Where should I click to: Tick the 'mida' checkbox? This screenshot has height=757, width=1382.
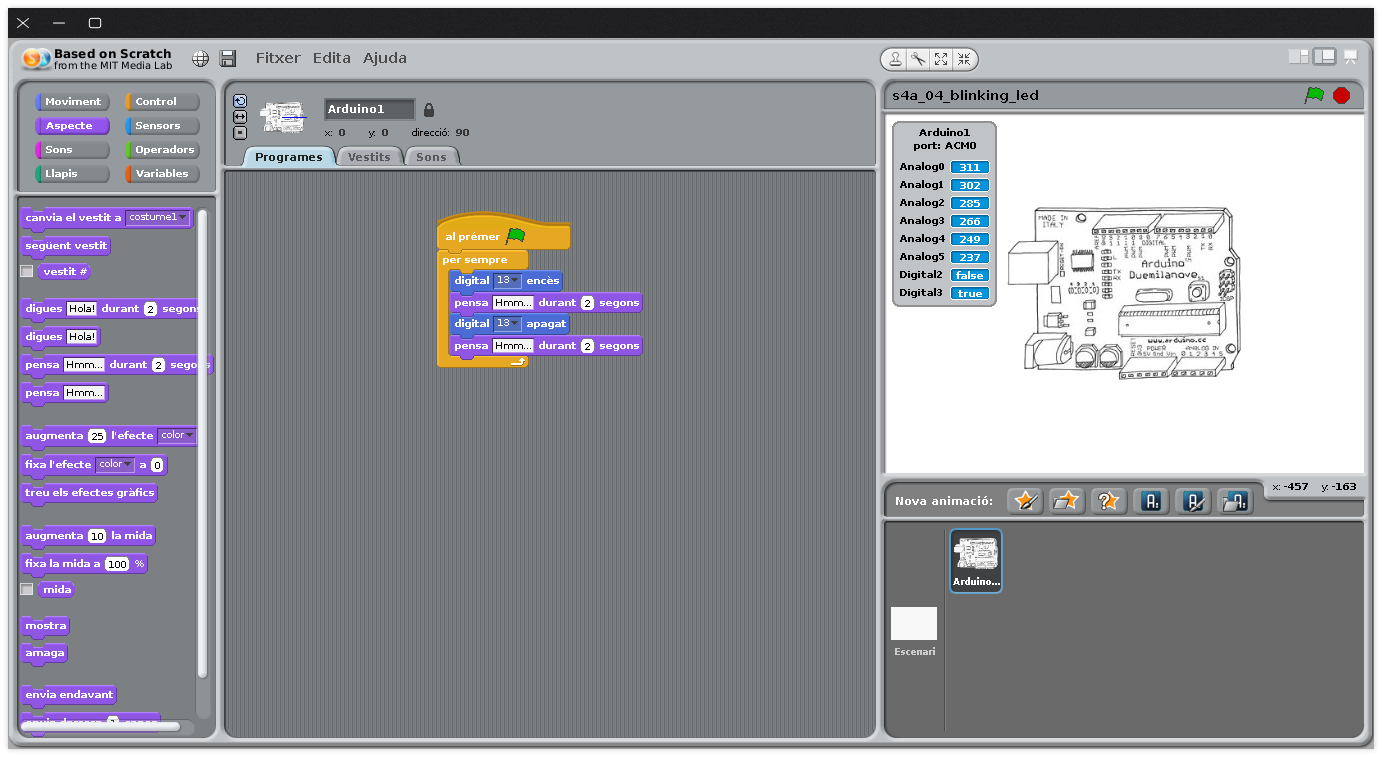click(27, 589)
